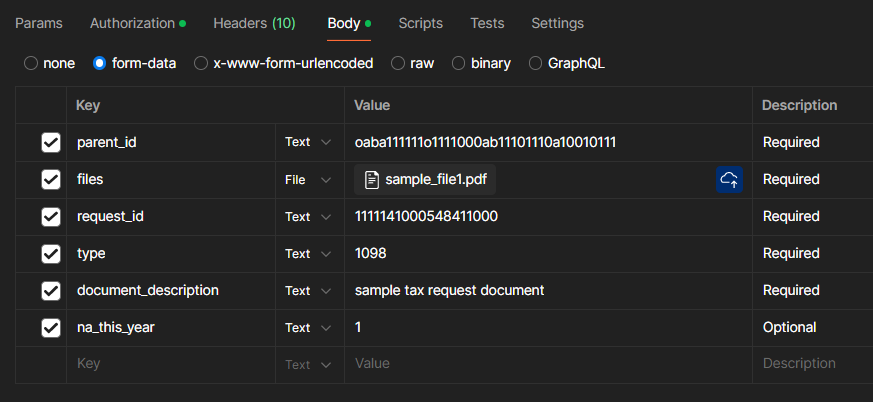This screenshot has width=873, height=402.
Task: Click the document icon of sample_file1.pdf
Action: pos(371,180)
